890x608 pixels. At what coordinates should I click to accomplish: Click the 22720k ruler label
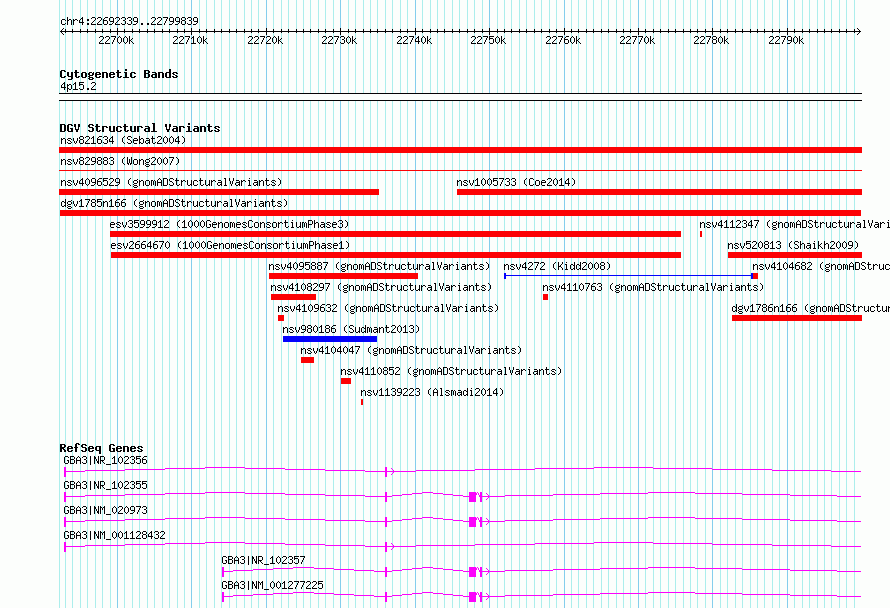pos(265,40)
